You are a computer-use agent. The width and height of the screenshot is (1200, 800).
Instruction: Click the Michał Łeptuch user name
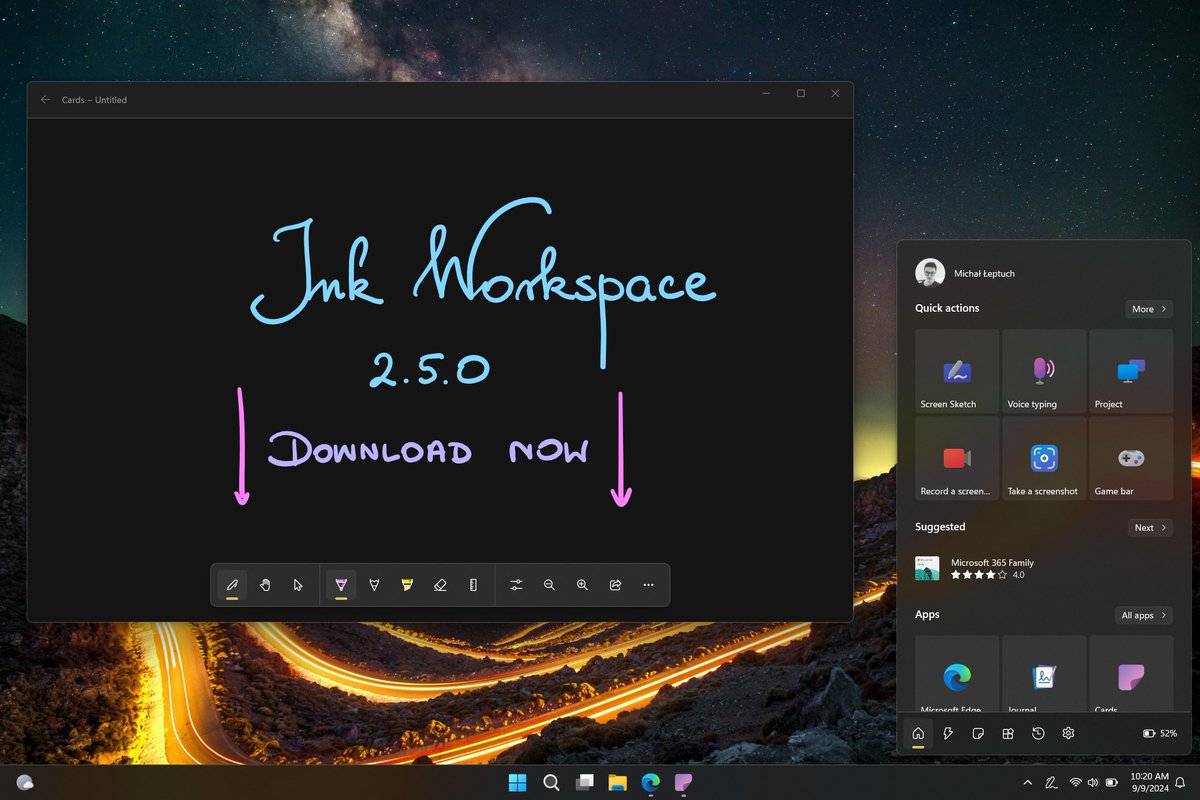coord(984,273)
